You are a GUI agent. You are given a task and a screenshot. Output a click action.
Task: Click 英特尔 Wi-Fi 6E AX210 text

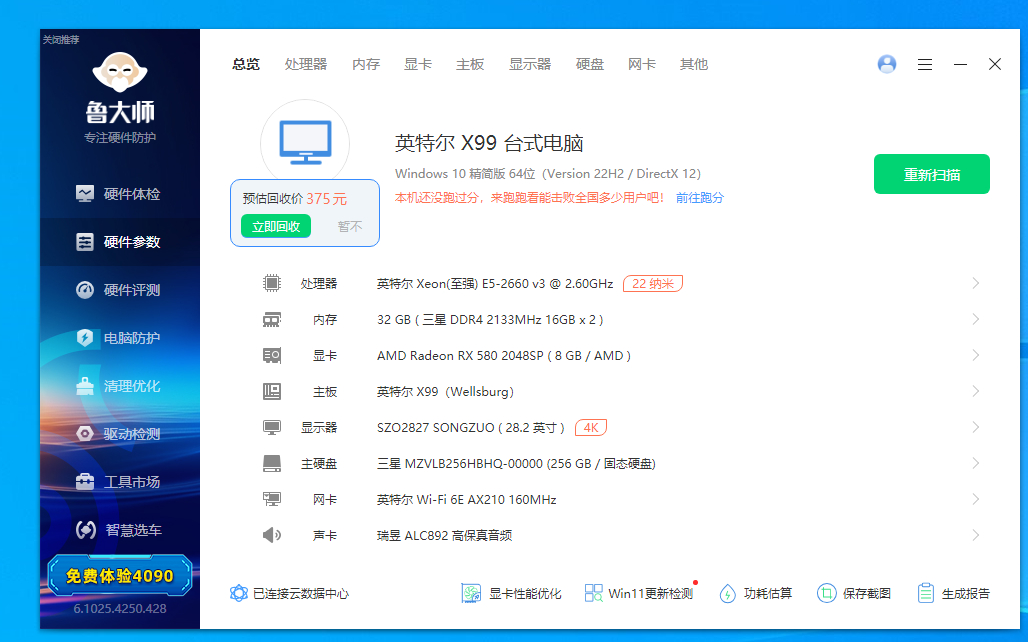[466, 500]
